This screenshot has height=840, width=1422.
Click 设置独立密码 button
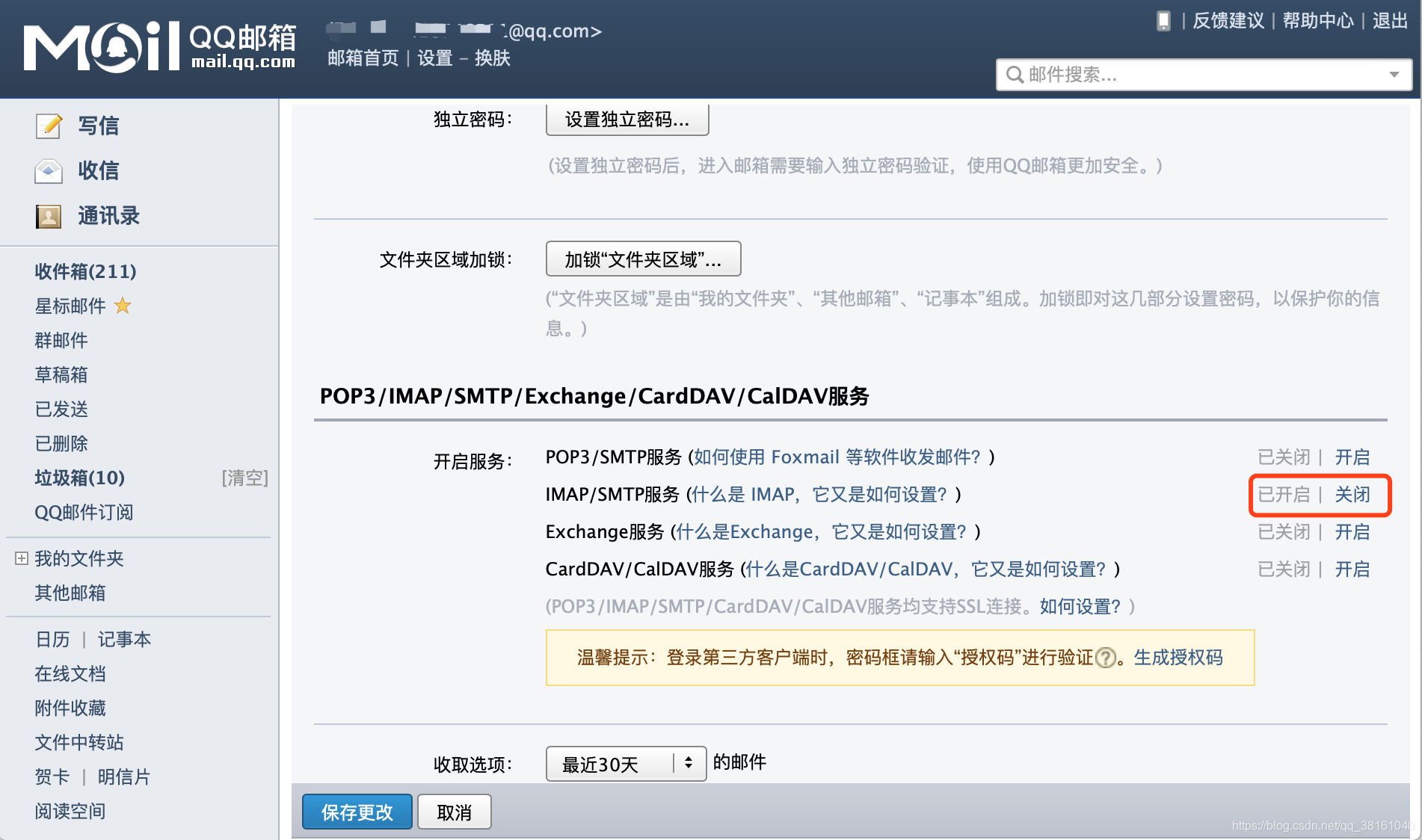[627, 120]
